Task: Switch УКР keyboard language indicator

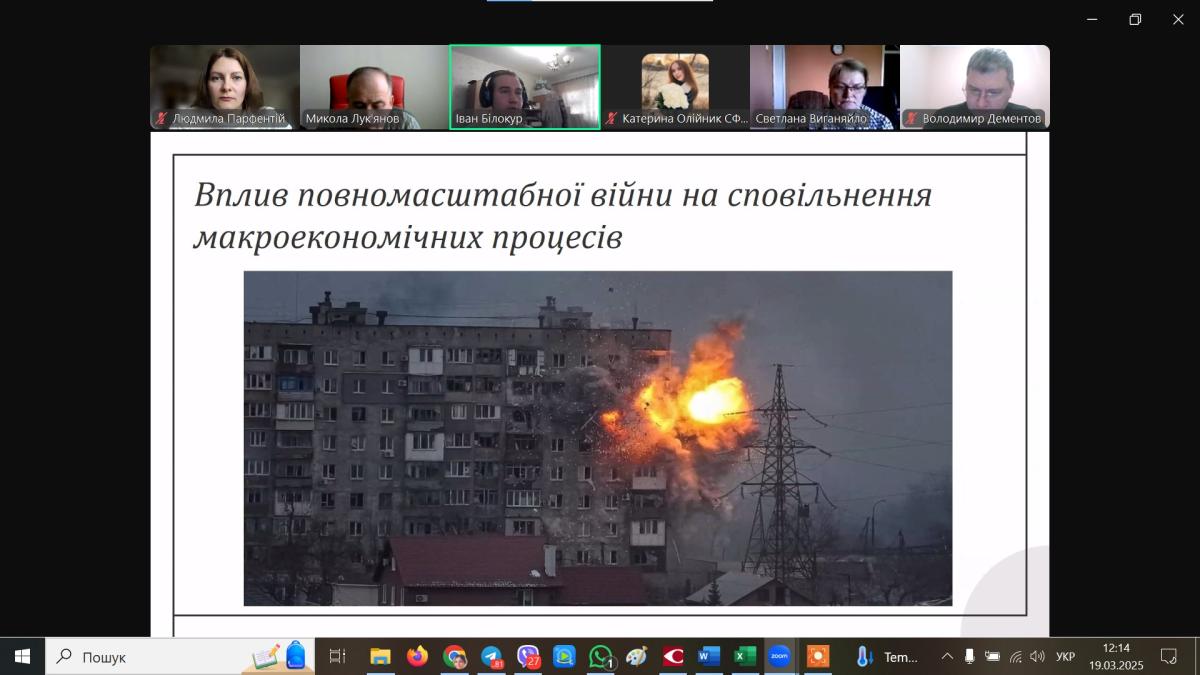Action: (x=1066, y=657)
